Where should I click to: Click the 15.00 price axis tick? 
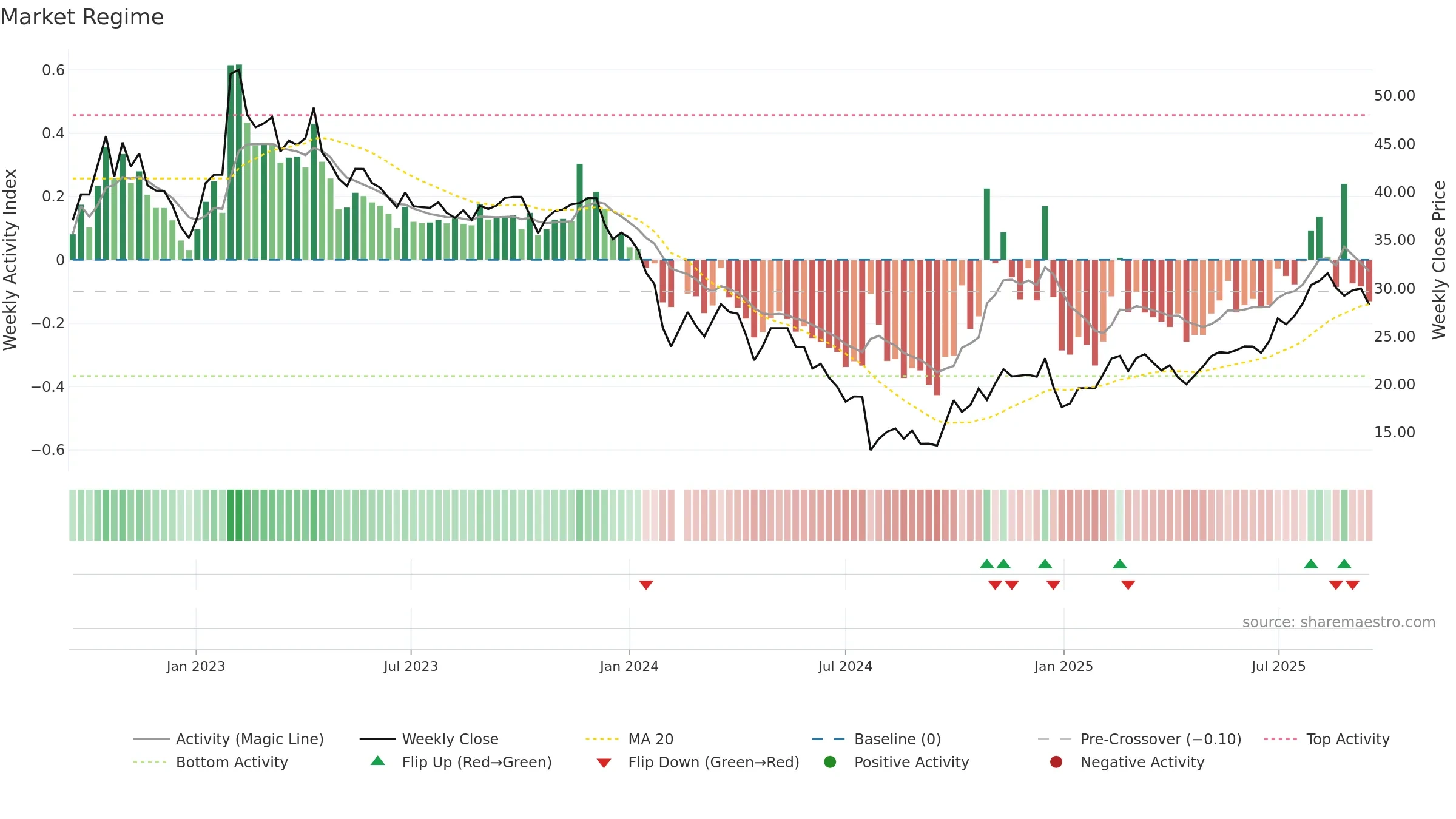coord(1395,432)
